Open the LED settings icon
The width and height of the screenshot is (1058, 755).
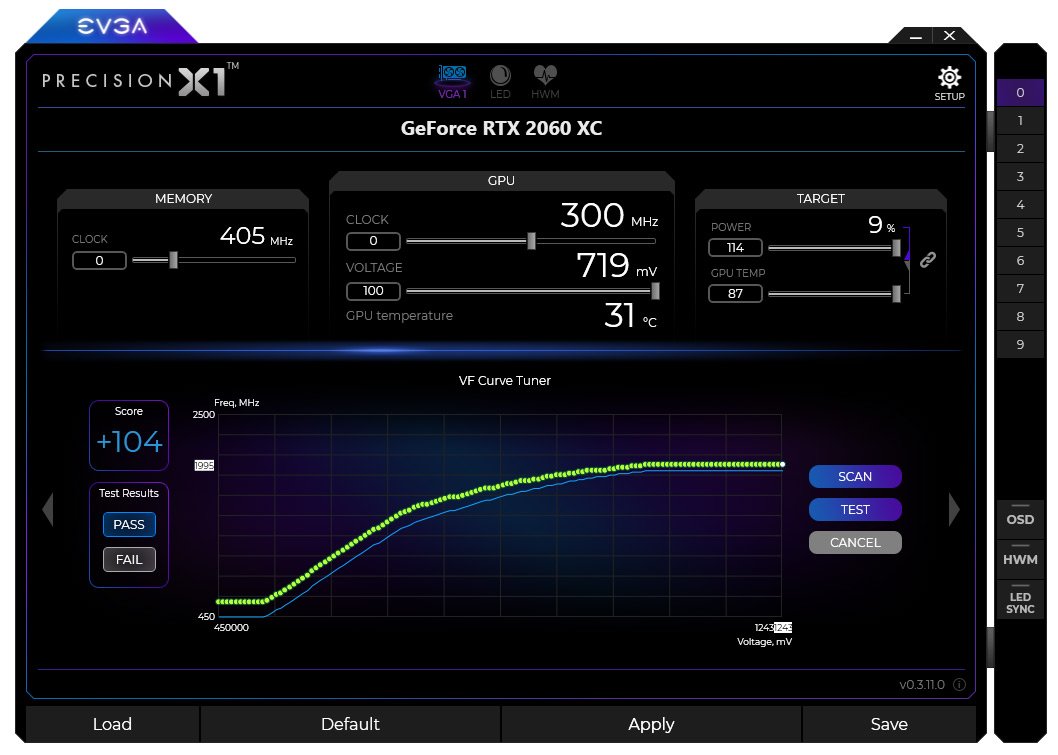tap(500, 79)
